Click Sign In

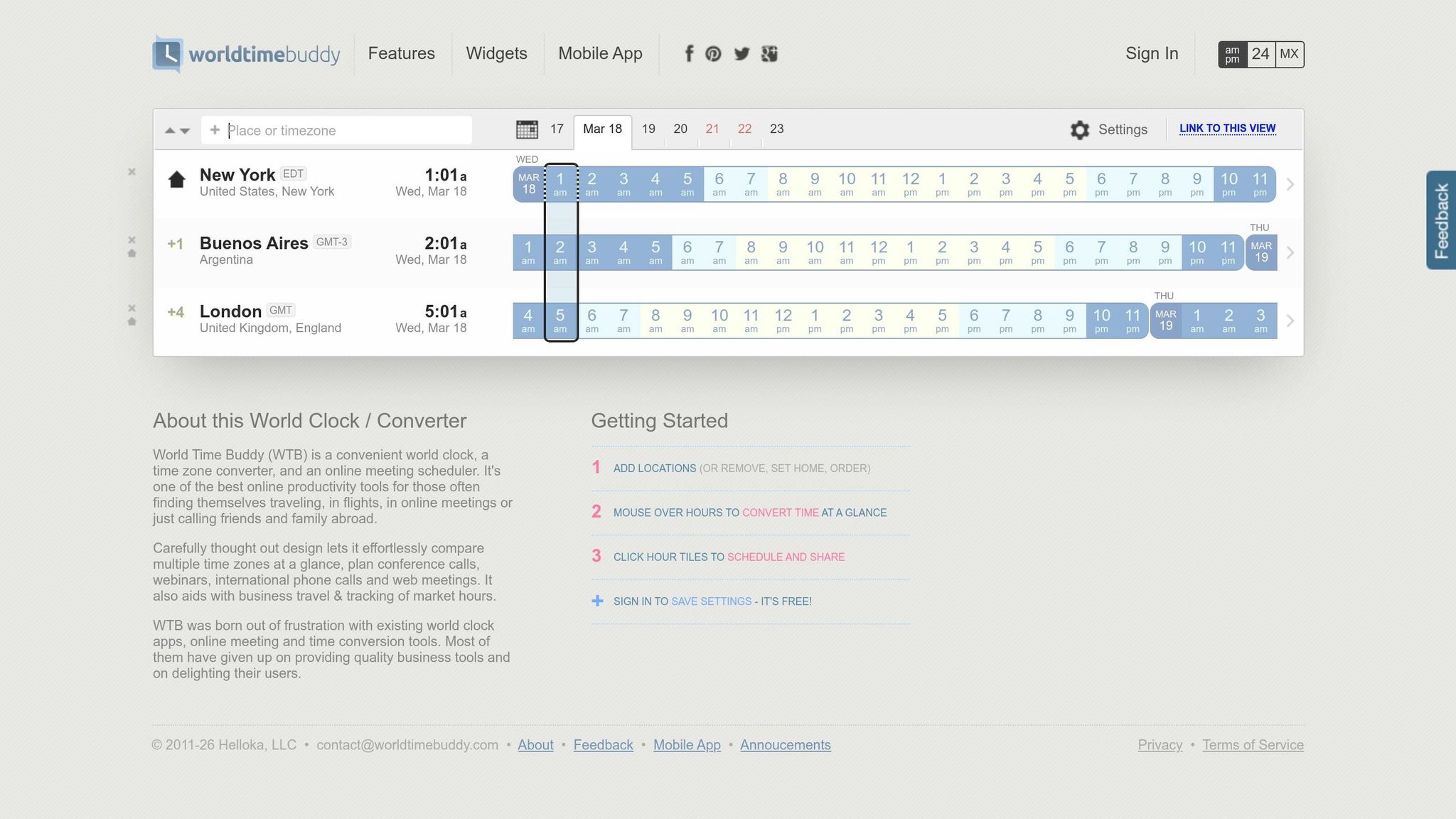[x=1151, y=54]
